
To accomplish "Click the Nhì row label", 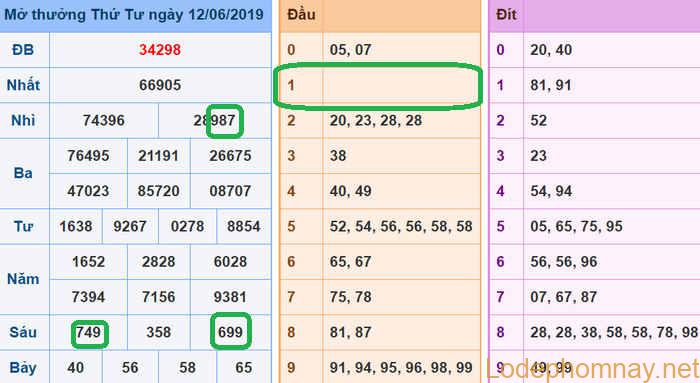I will click(23, 120).
